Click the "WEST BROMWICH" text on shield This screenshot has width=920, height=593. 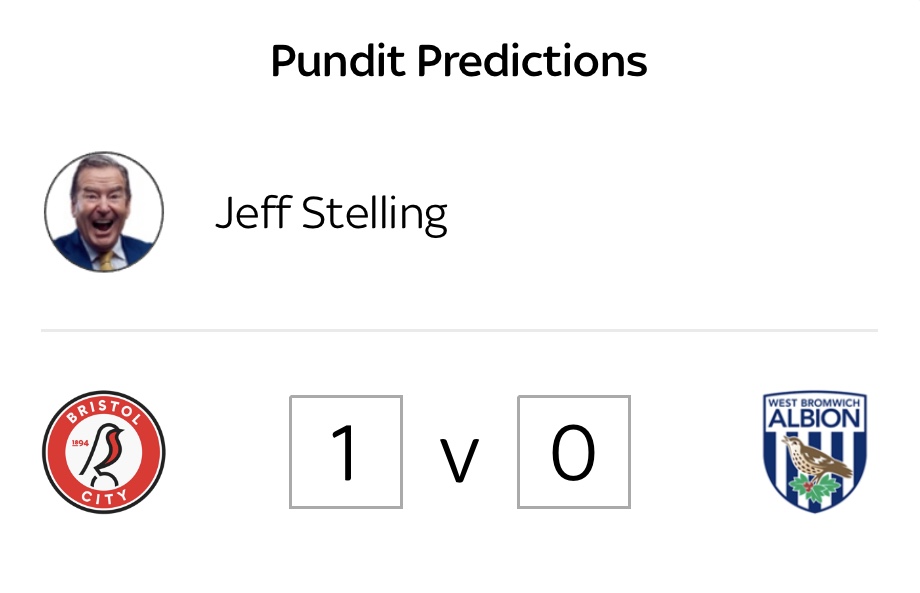point(814,402)
